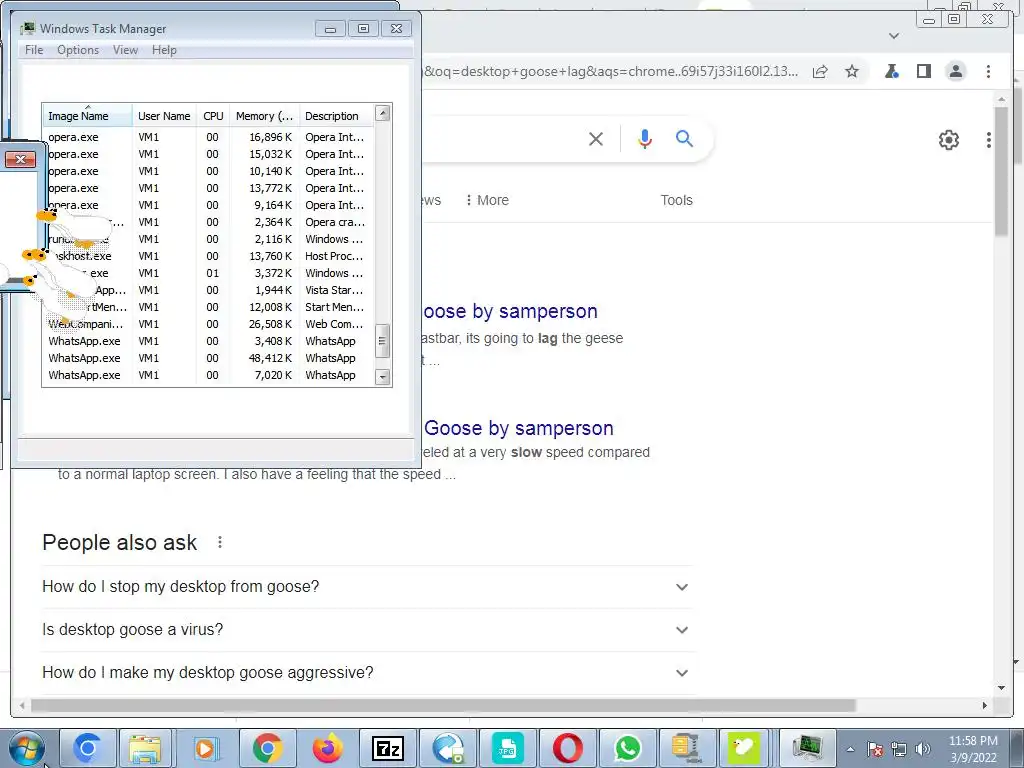Open Windows Media Player from the taskbar

[205, 748]
